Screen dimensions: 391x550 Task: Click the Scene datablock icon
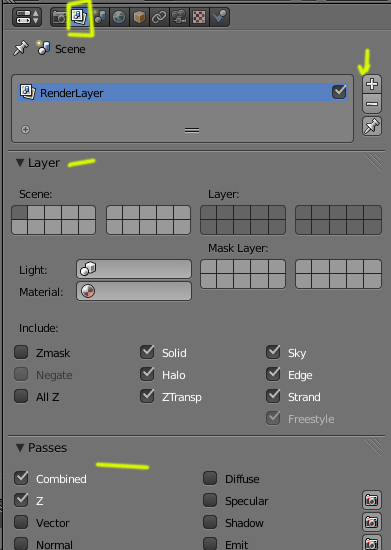[43, 48]
